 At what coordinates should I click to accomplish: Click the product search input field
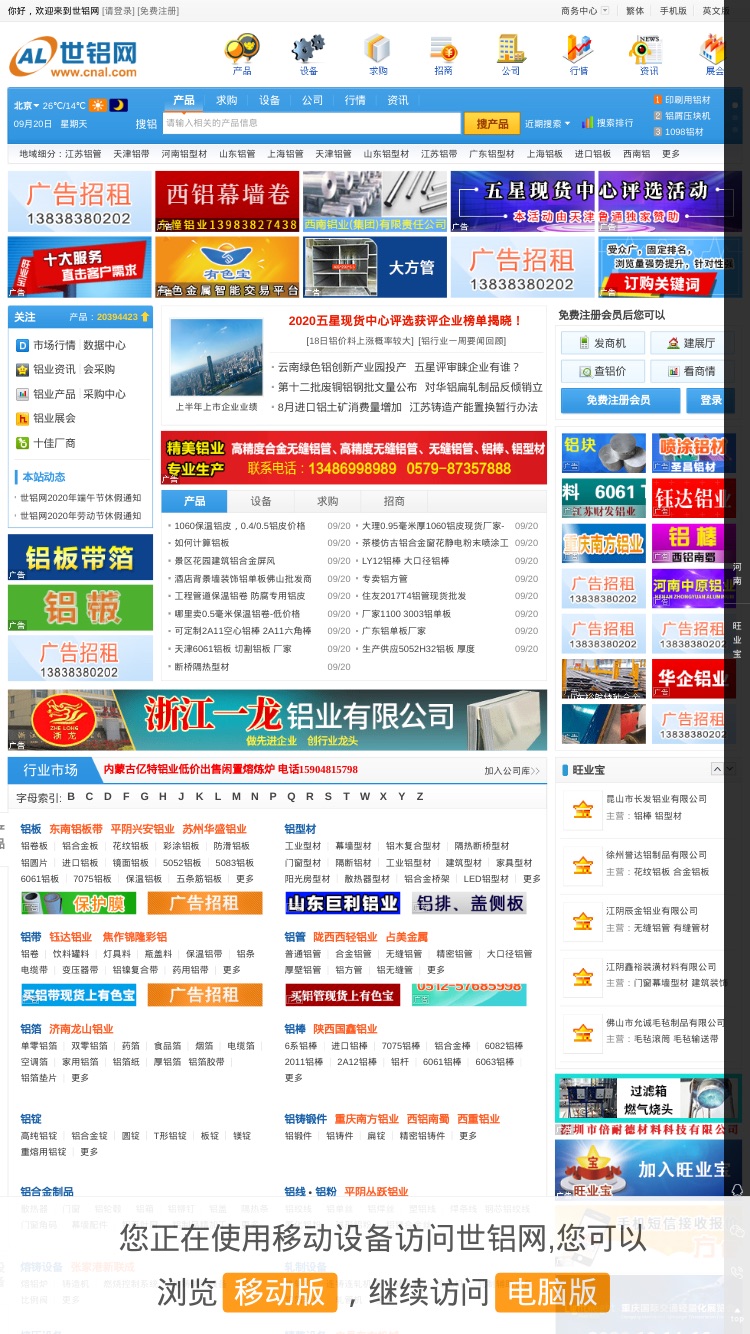[312, 123]
